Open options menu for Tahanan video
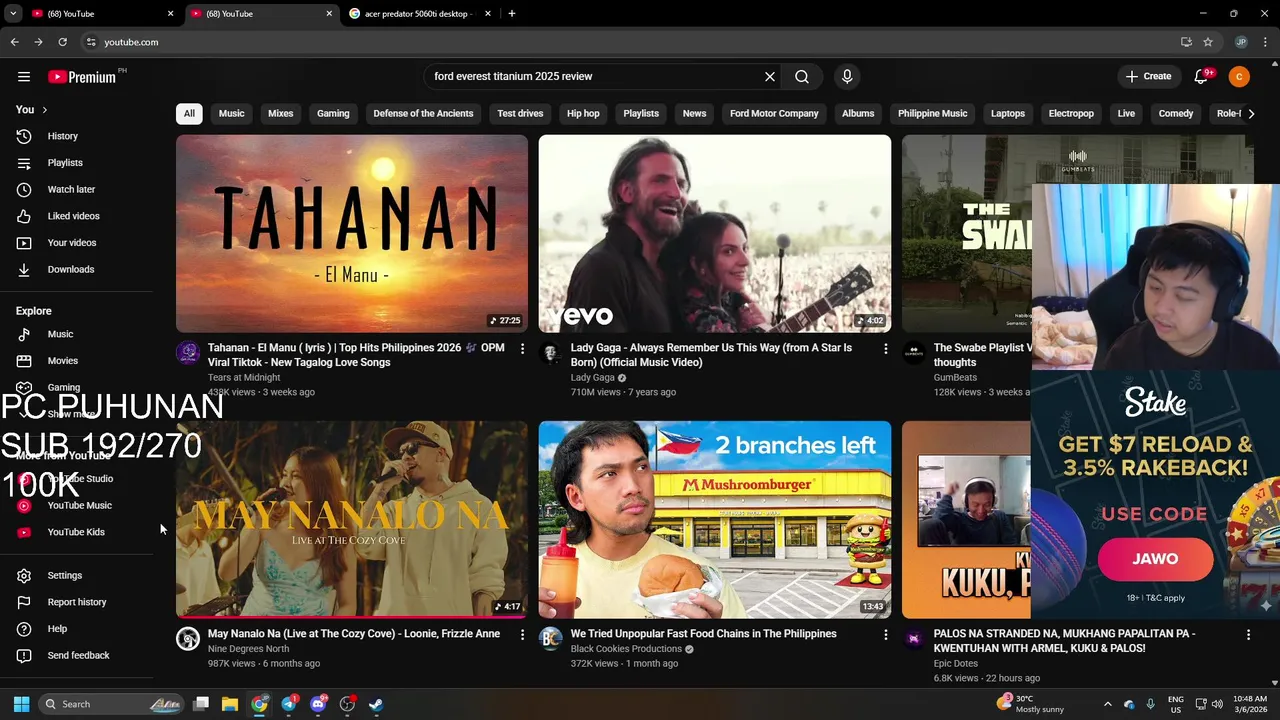Viewport: 1280px width, 720px height. pyautogui.click(x=522, y=349)
